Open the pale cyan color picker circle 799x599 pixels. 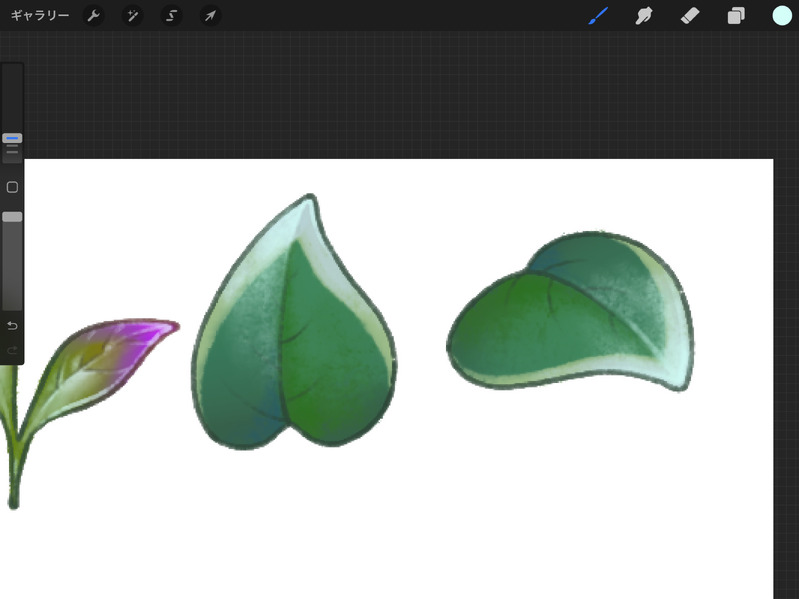point(782,16)
